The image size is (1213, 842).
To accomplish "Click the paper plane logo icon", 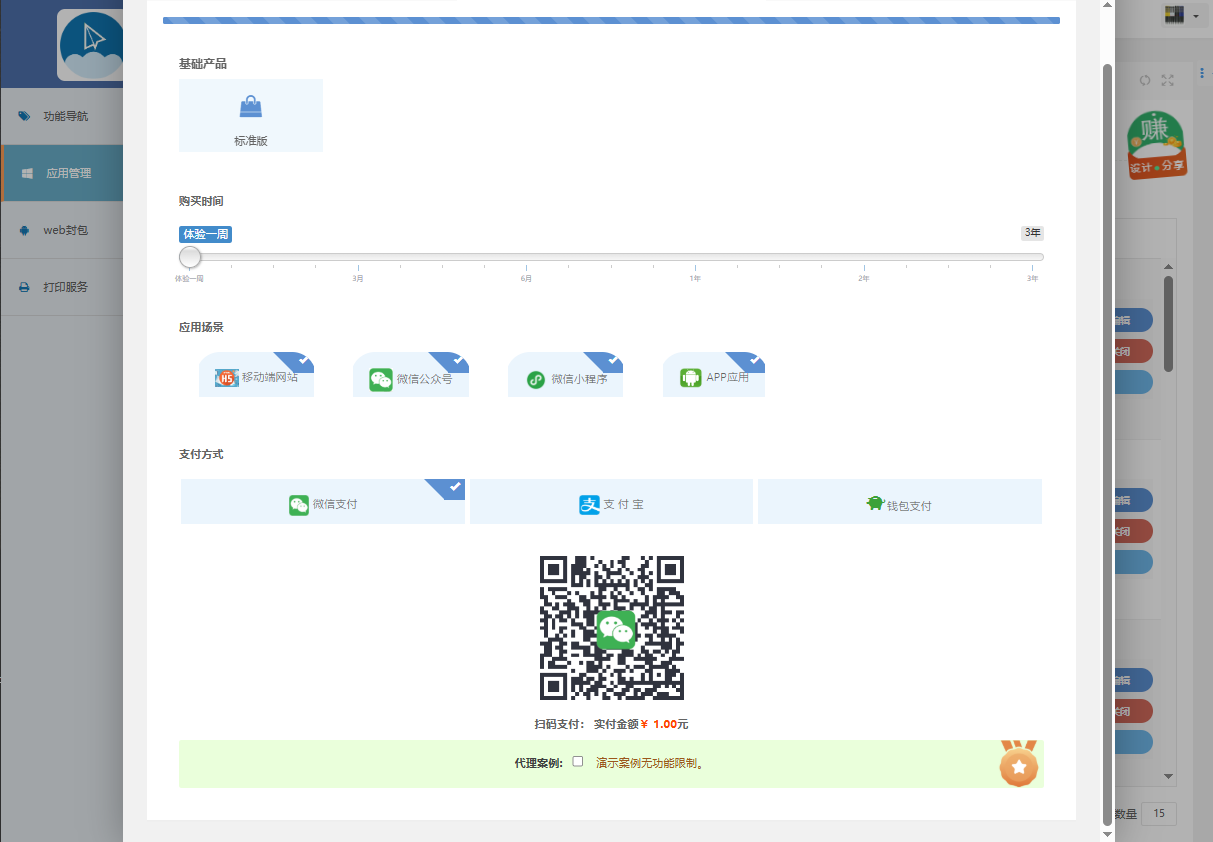I will click(92, 45).
